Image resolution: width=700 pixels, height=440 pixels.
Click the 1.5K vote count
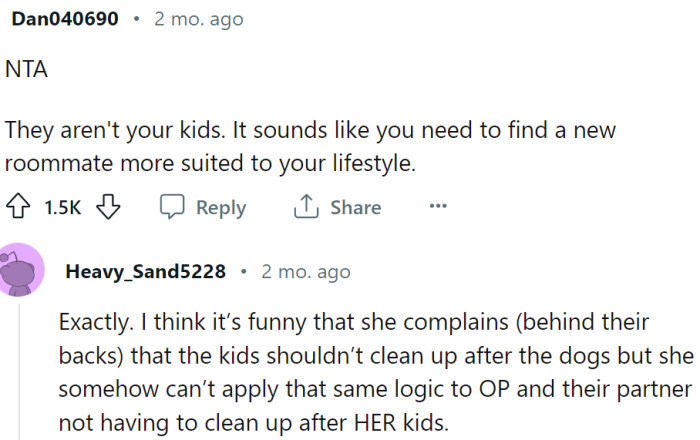coord(64,208)
